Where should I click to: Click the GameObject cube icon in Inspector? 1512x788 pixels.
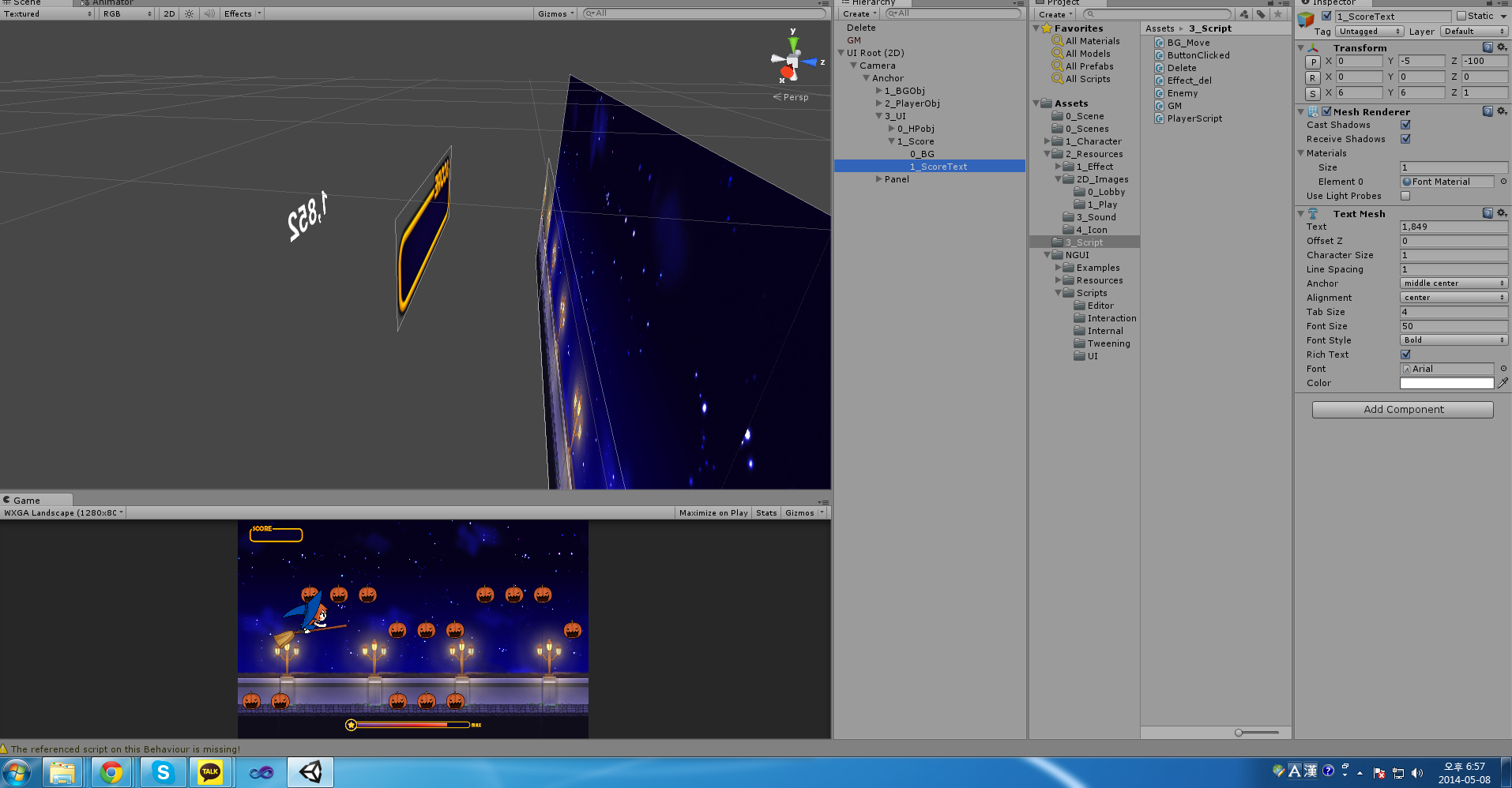pos(1306,19)
